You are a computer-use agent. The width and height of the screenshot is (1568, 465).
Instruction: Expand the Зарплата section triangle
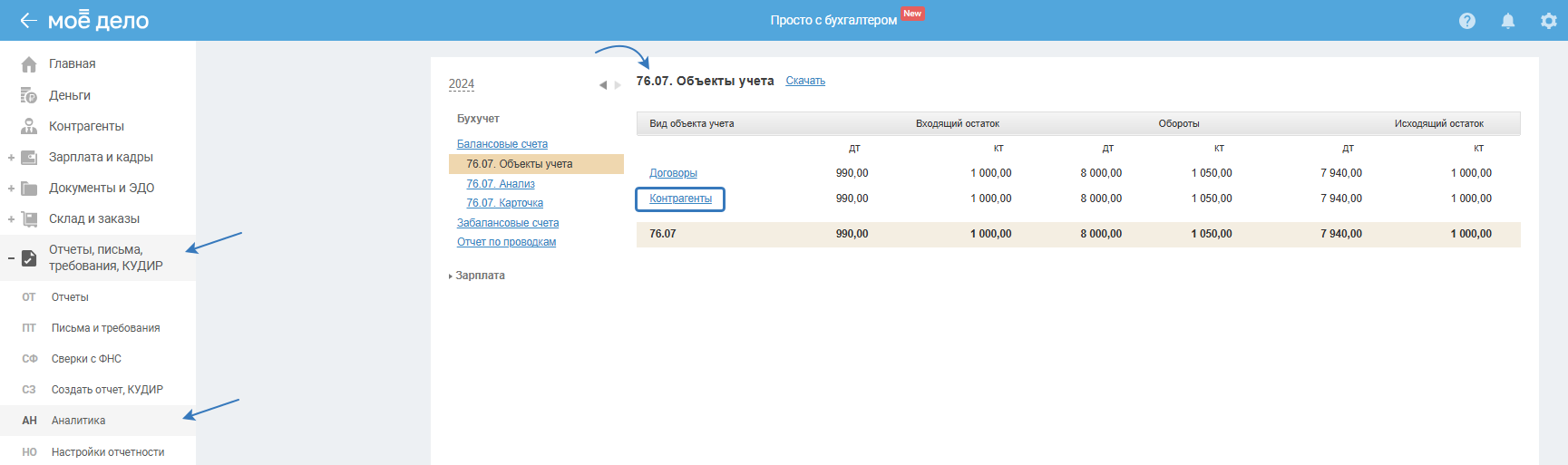coord(451,276)
